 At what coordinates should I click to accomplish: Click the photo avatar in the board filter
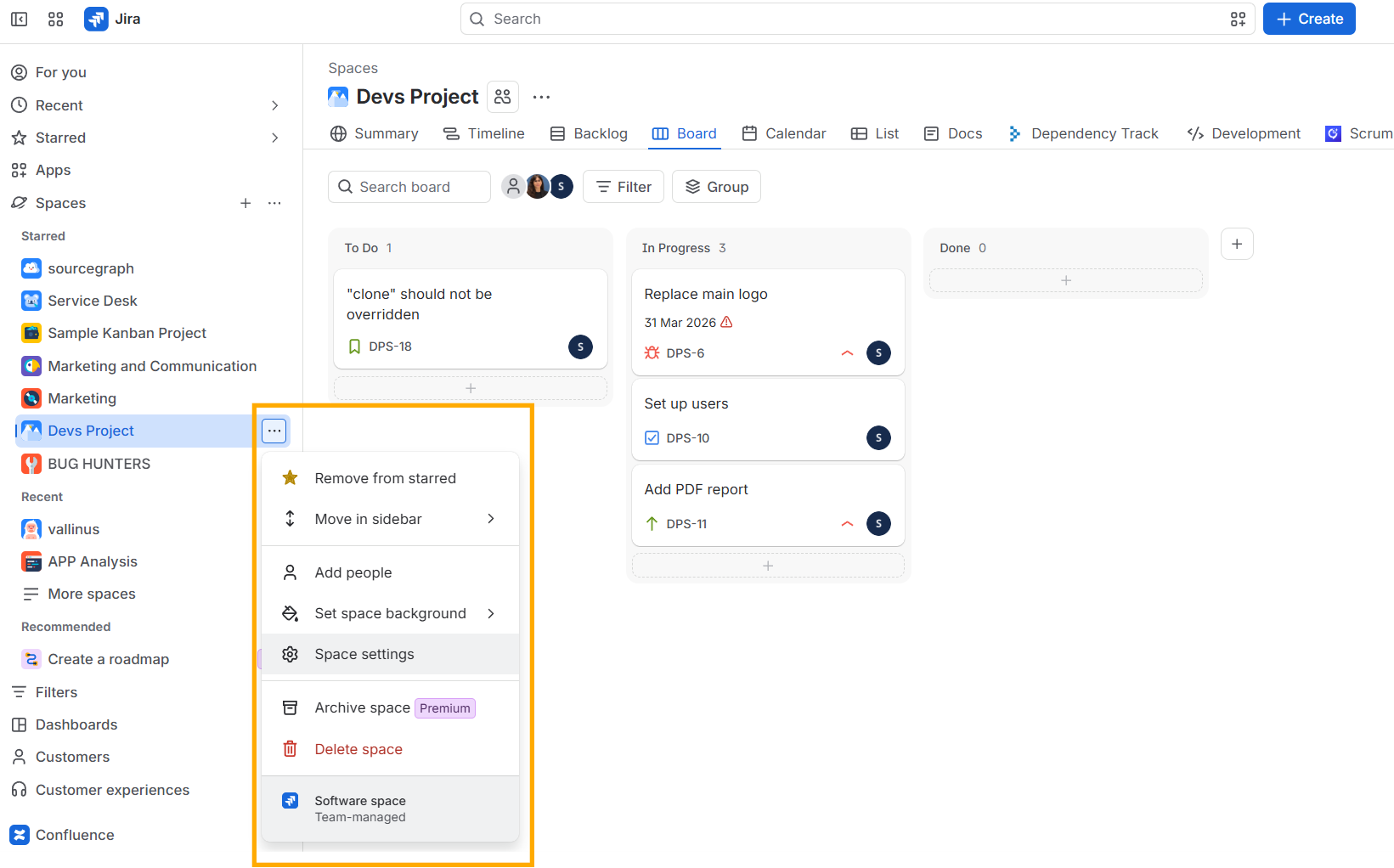[x=537, y=187]
